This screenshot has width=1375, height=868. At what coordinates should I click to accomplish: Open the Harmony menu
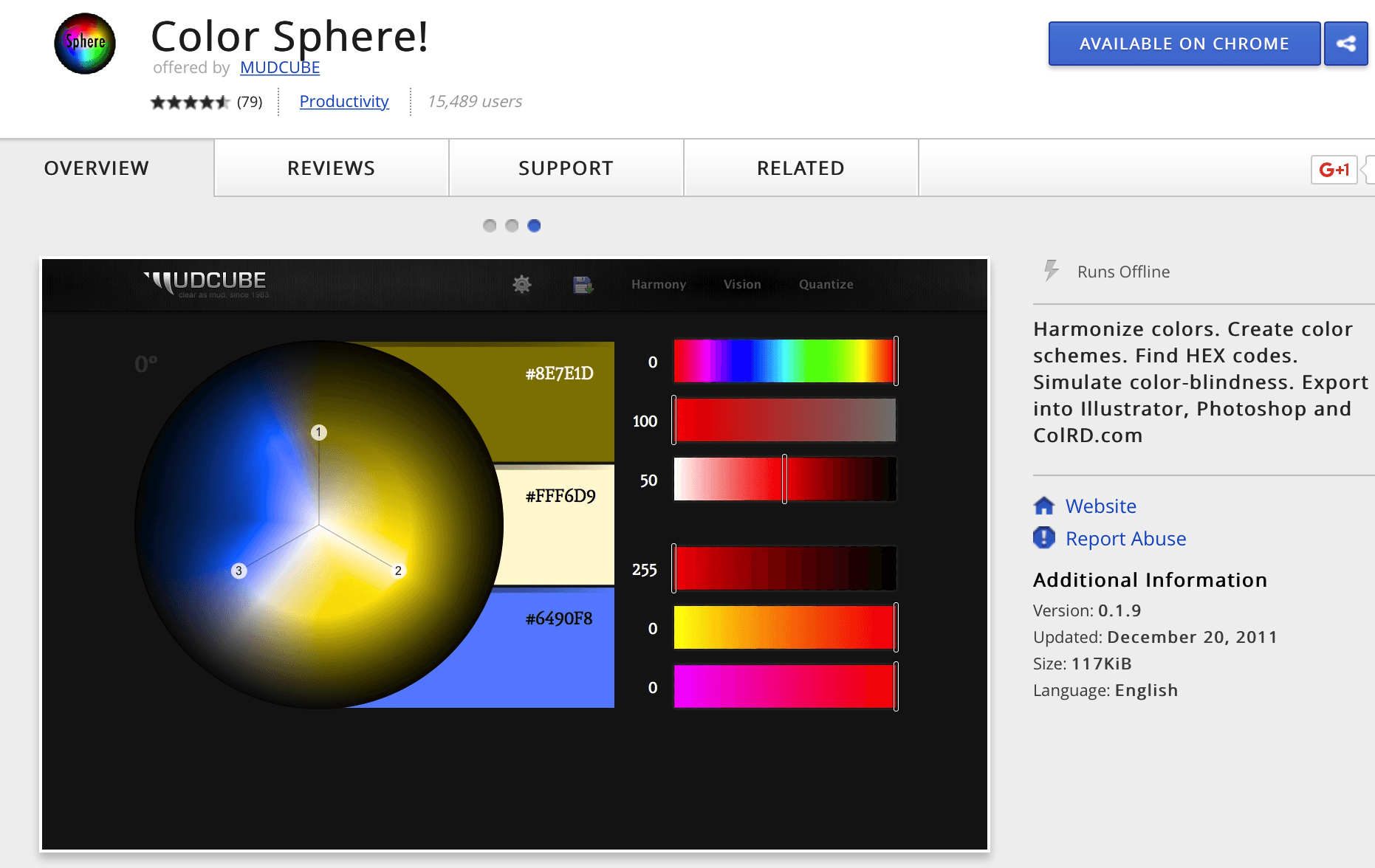coord(659,284)
